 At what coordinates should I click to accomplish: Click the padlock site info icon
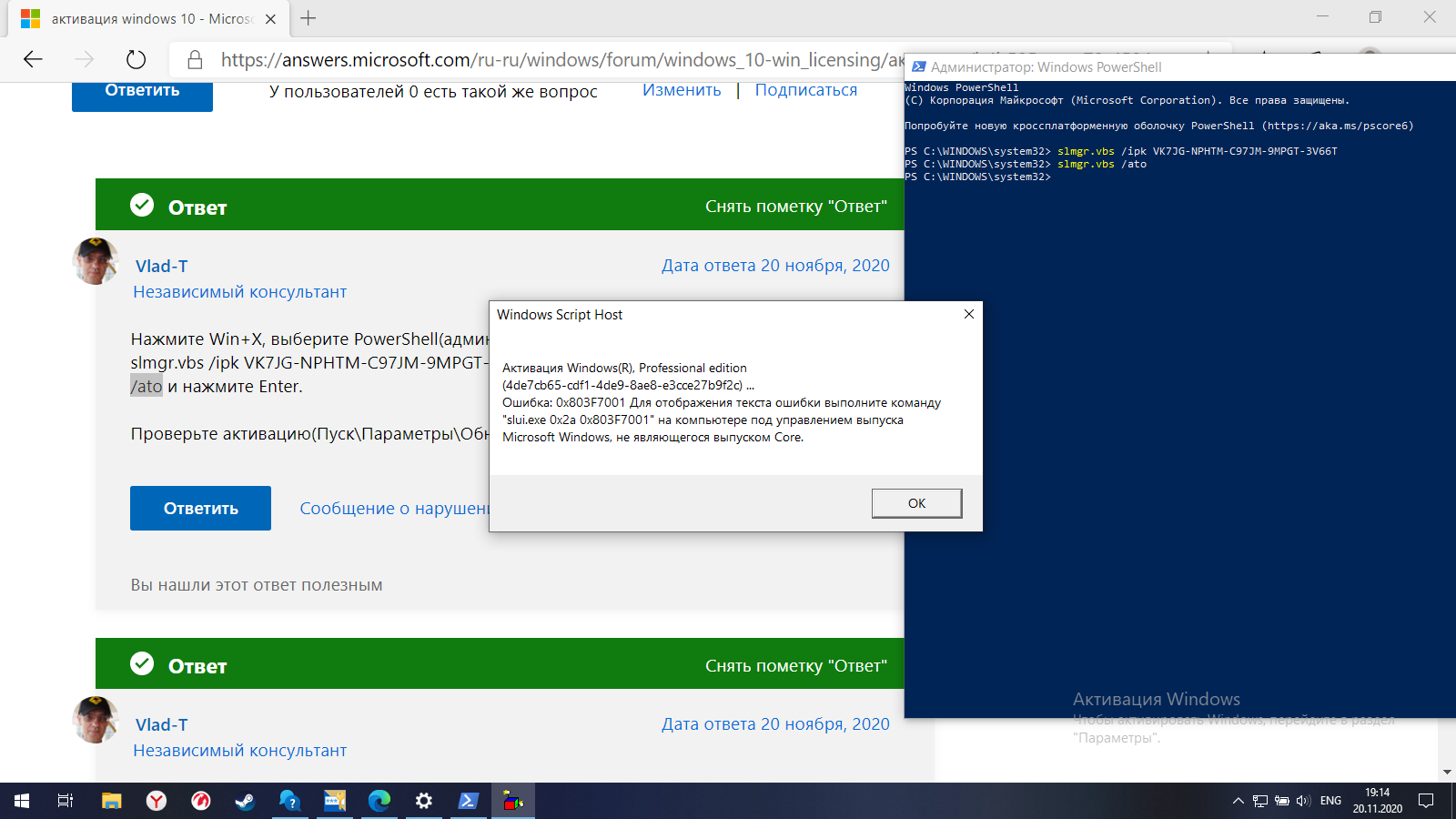[194, 60]
